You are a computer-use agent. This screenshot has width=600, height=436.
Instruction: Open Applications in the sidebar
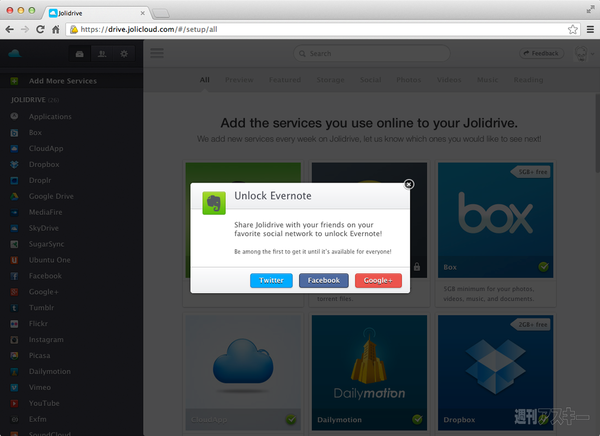click(x=72, y=116)
